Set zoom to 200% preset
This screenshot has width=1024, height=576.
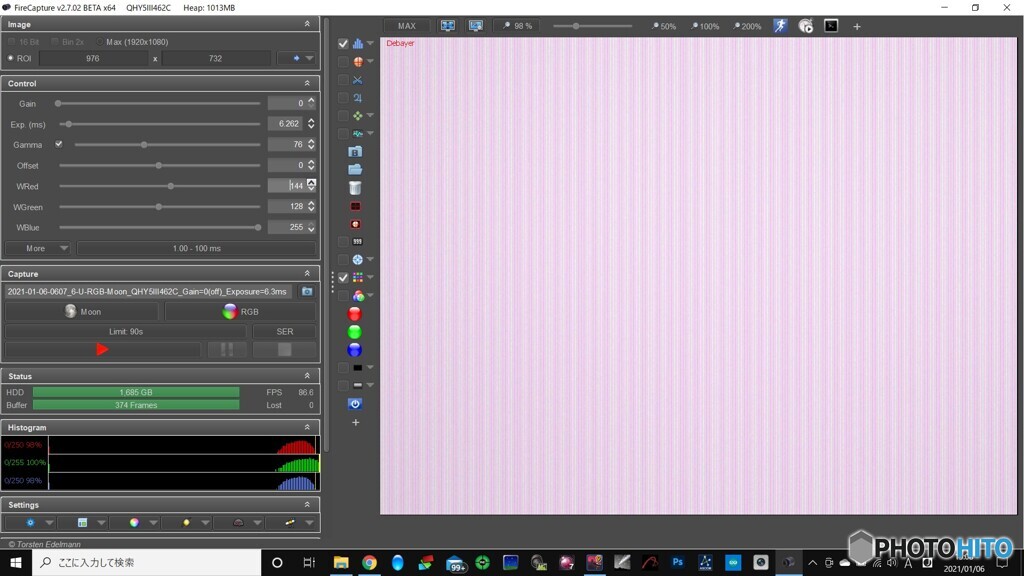tap(746, 26)
